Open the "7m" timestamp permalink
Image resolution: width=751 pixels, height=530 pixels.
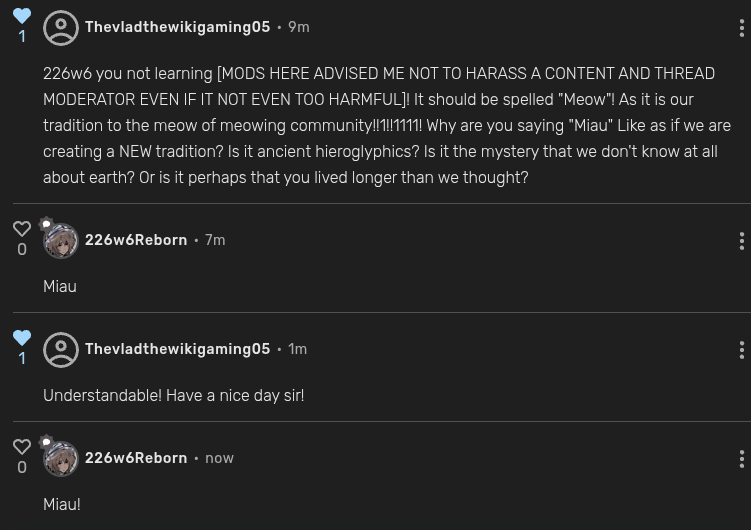pos(215,241)
